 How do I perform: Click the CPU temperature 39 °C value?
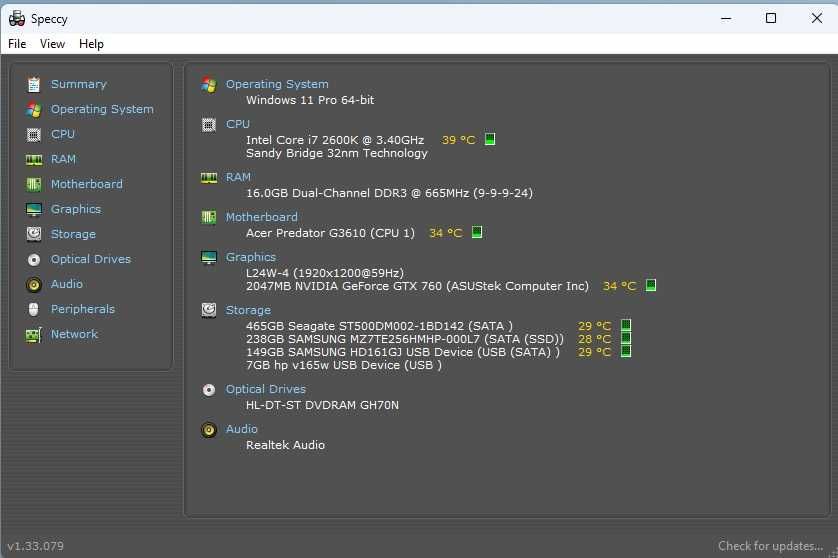[458, 140]
